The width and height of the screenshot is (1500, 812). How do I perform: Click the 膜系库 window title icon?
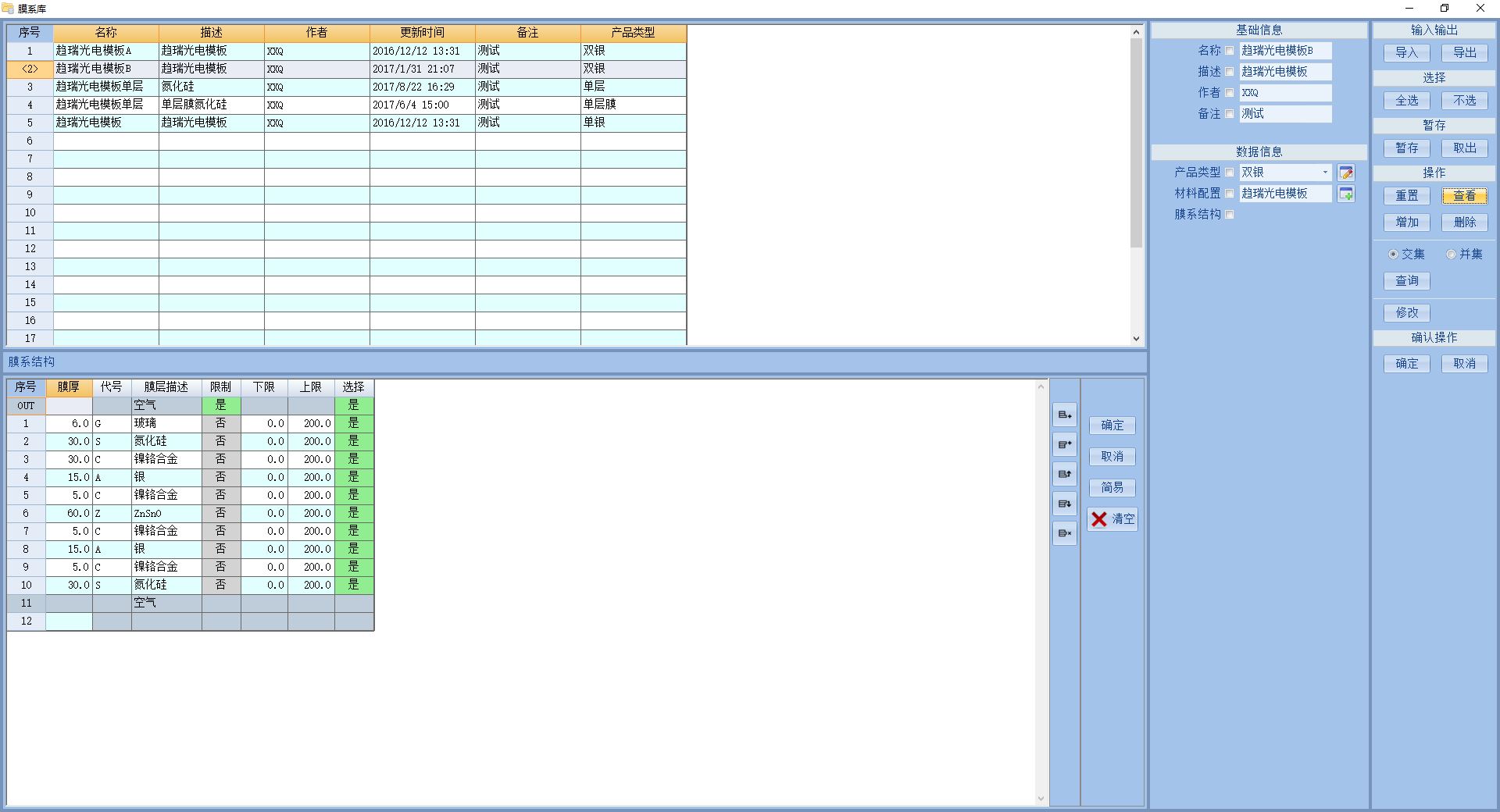(x=9, y=9)
